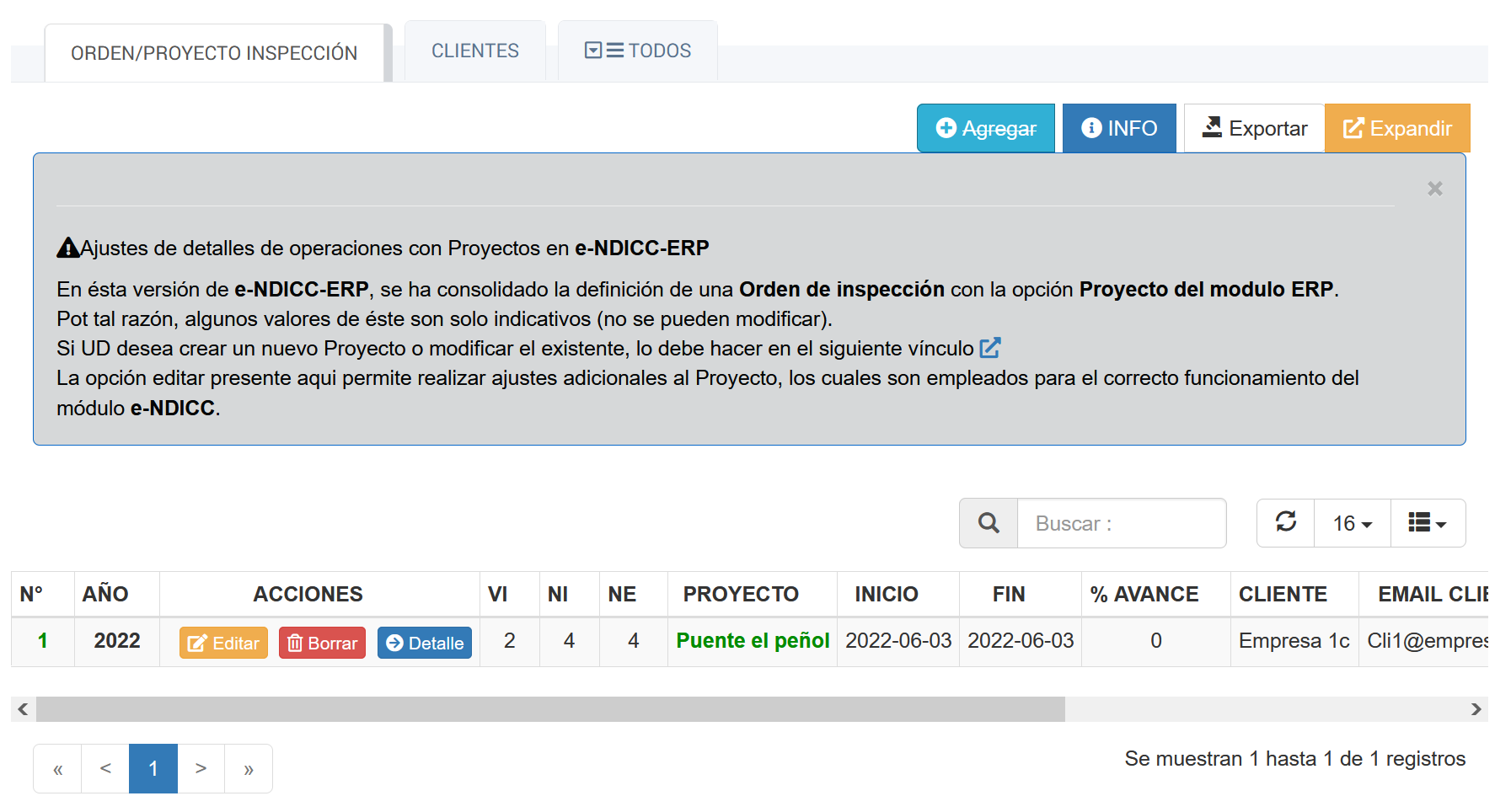The image size is (1511, 812).
Task: Switch to the CLIENTES tab
Action: tap(474, 51)
